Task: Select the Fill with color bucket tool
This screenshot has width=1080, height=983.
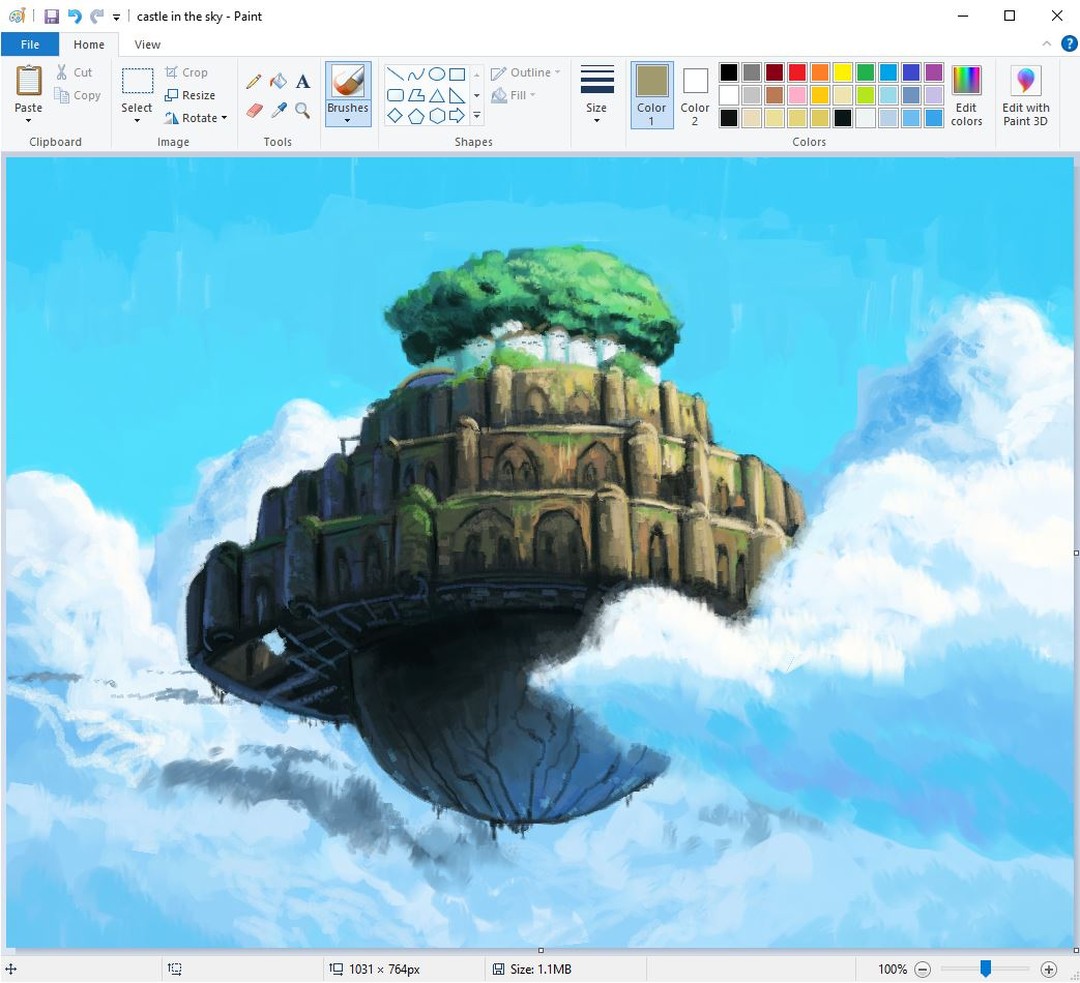Action: 278,82
